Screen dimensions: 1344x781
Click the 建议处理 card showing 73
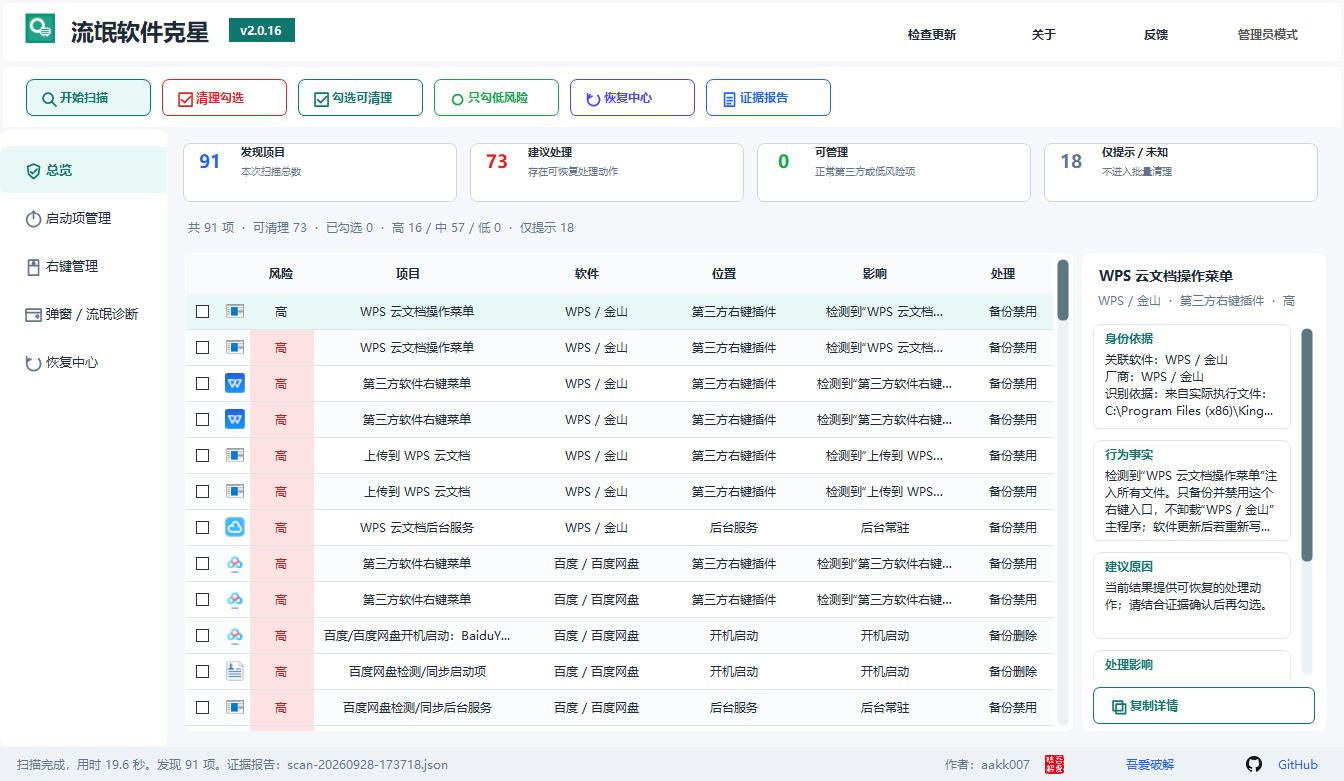click(x=607, y=172)
